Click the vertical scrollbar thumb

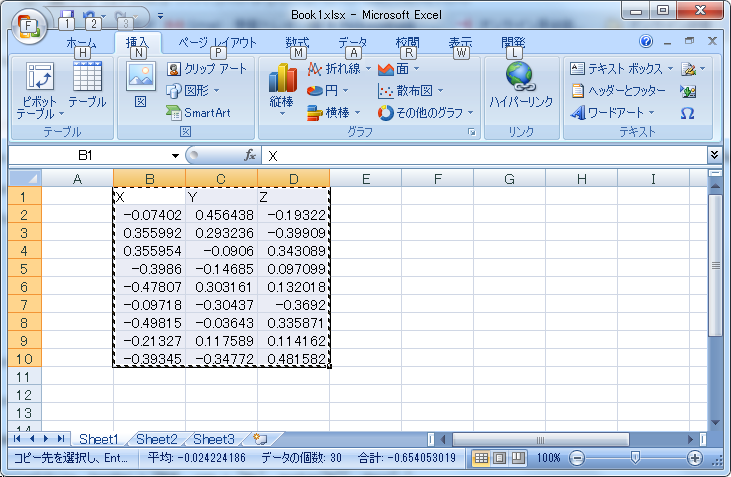coord(716,266)
